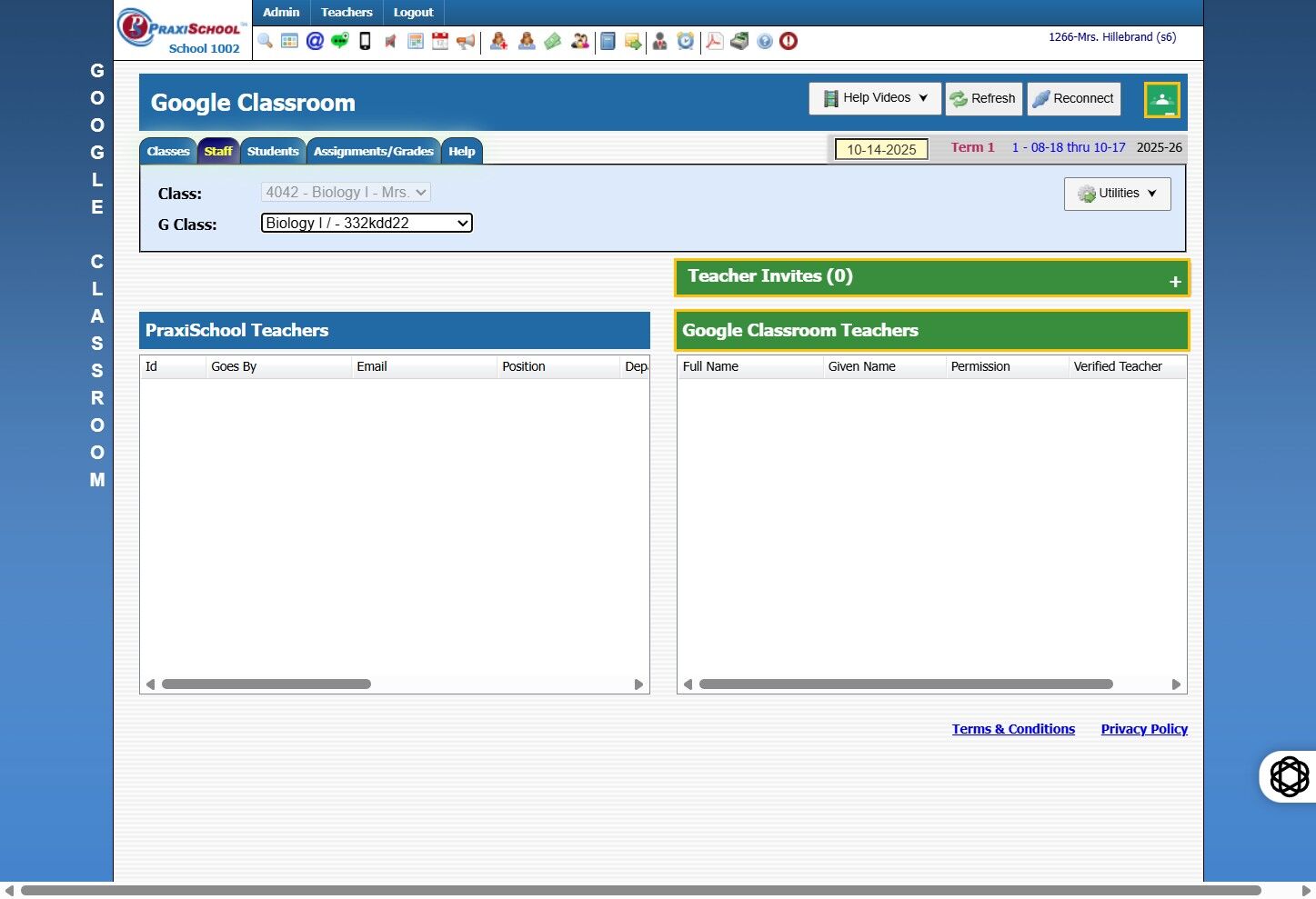Click the Email column header
The width and height of the screenshot is (1316, 899).
[424, 366]
